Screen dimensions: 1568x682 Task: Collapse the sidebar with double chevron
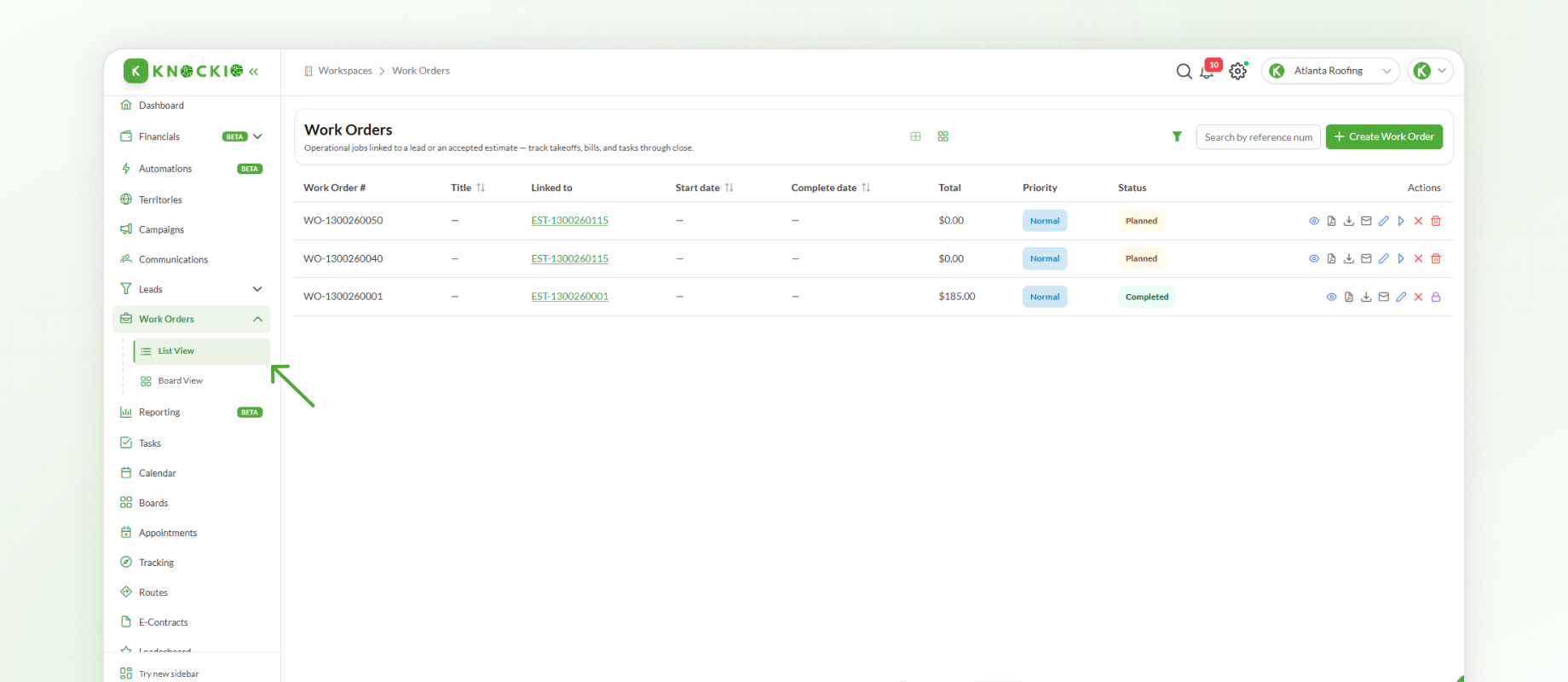coord(253,72)
